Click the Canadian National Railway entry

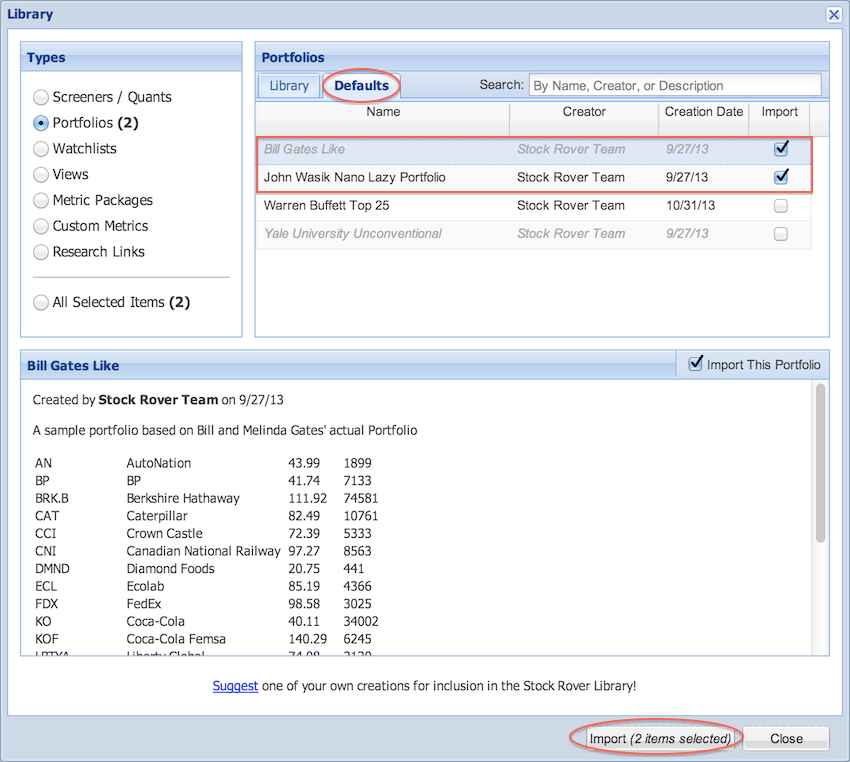(203, 551)
